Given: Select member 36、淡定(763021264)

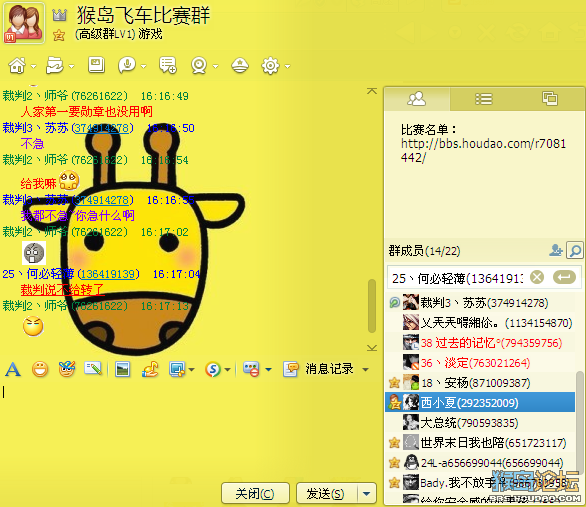Looking at the screenshot, I should (480, 363).
